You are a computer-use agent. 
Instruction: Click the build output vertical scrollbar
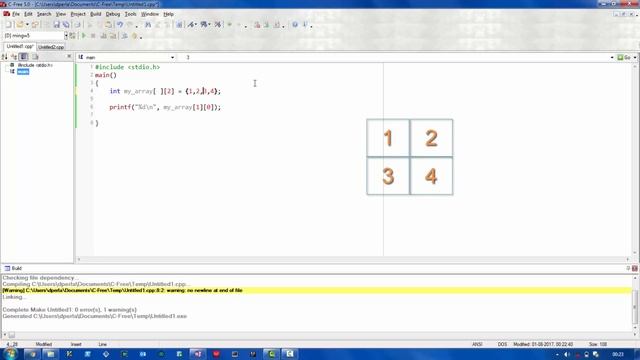(635, 304)
